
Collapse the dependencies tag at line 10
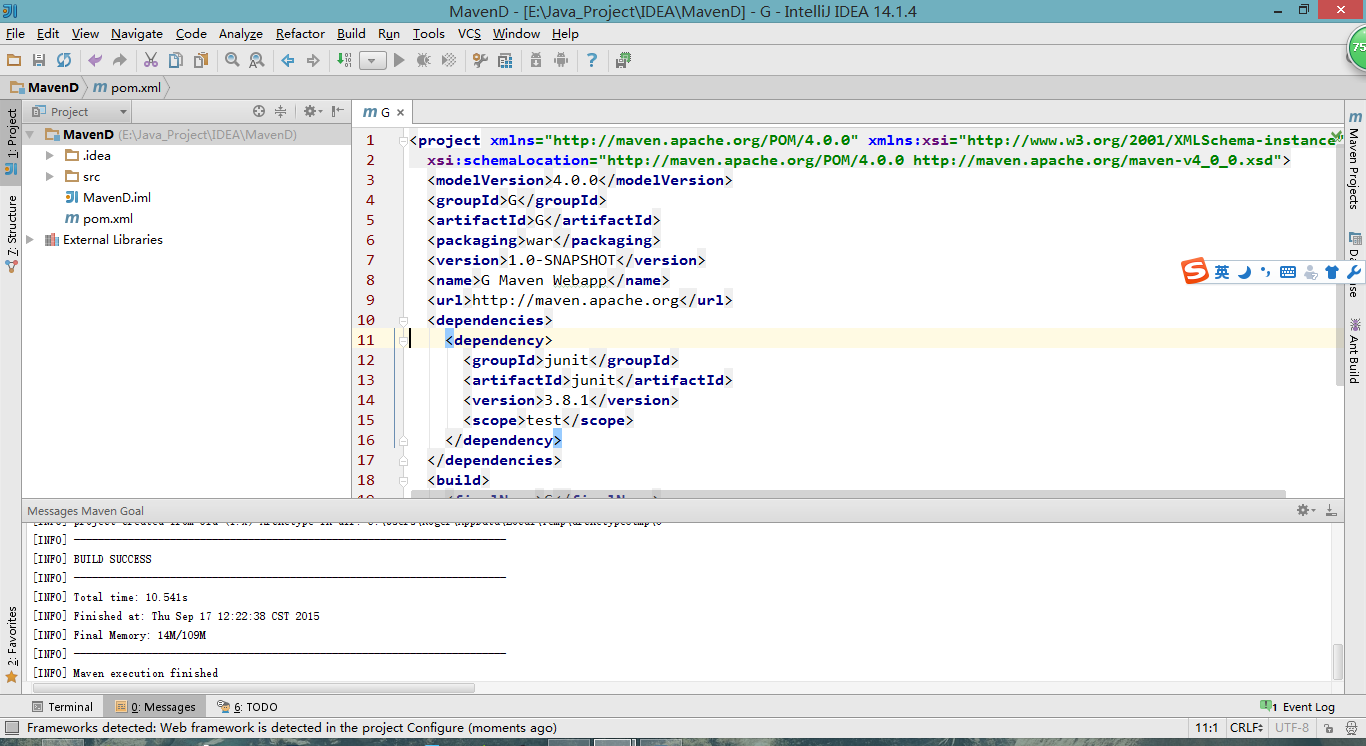pyautogui.click(x=403, y=320)
